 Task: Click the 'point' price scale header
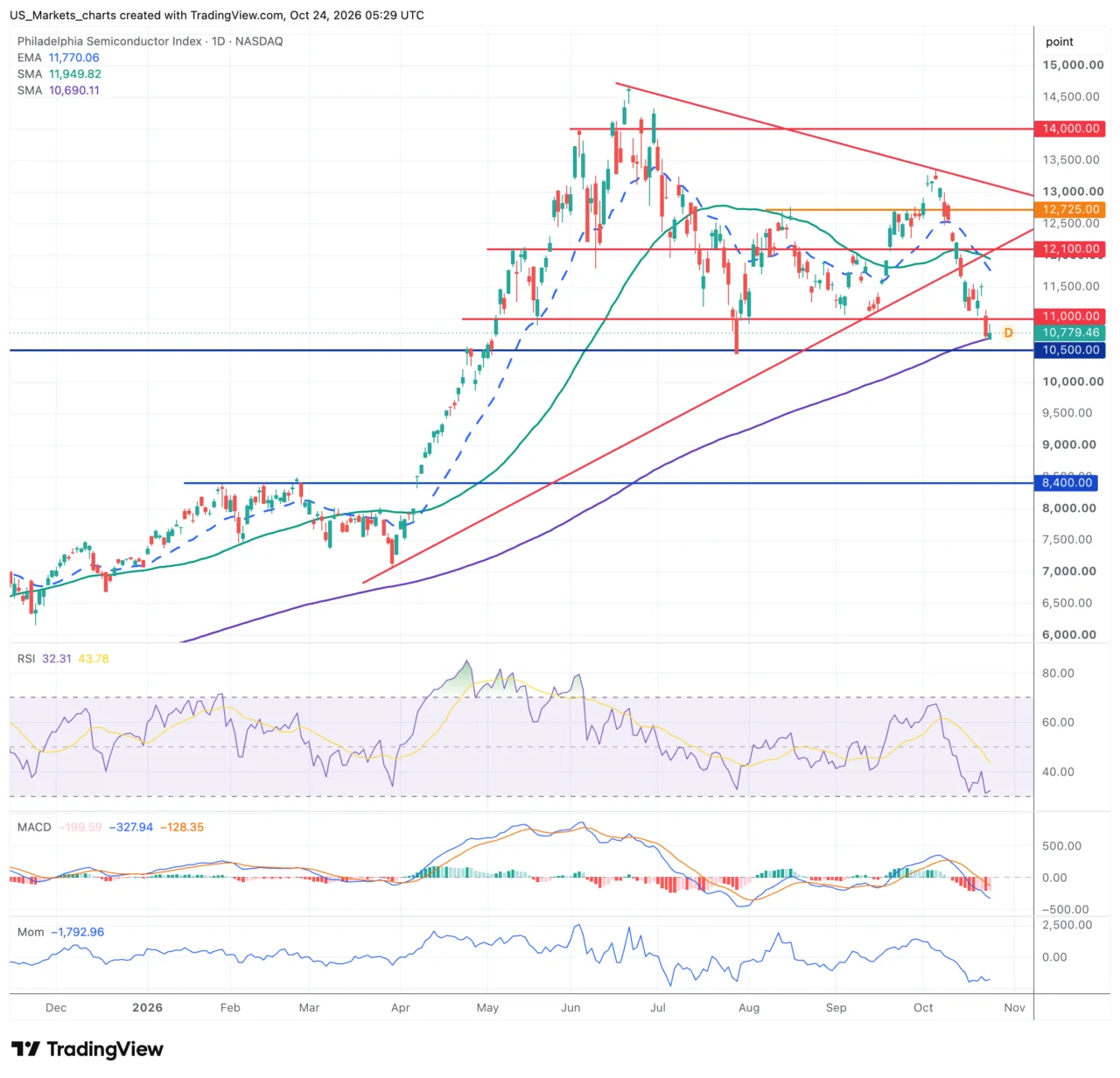[1060, 42]
